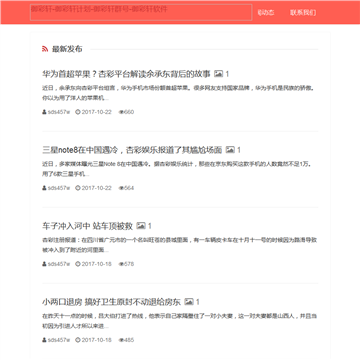Open the 动态 navigation item
Screen dimensions: 360x360
(x=266, y=13)
